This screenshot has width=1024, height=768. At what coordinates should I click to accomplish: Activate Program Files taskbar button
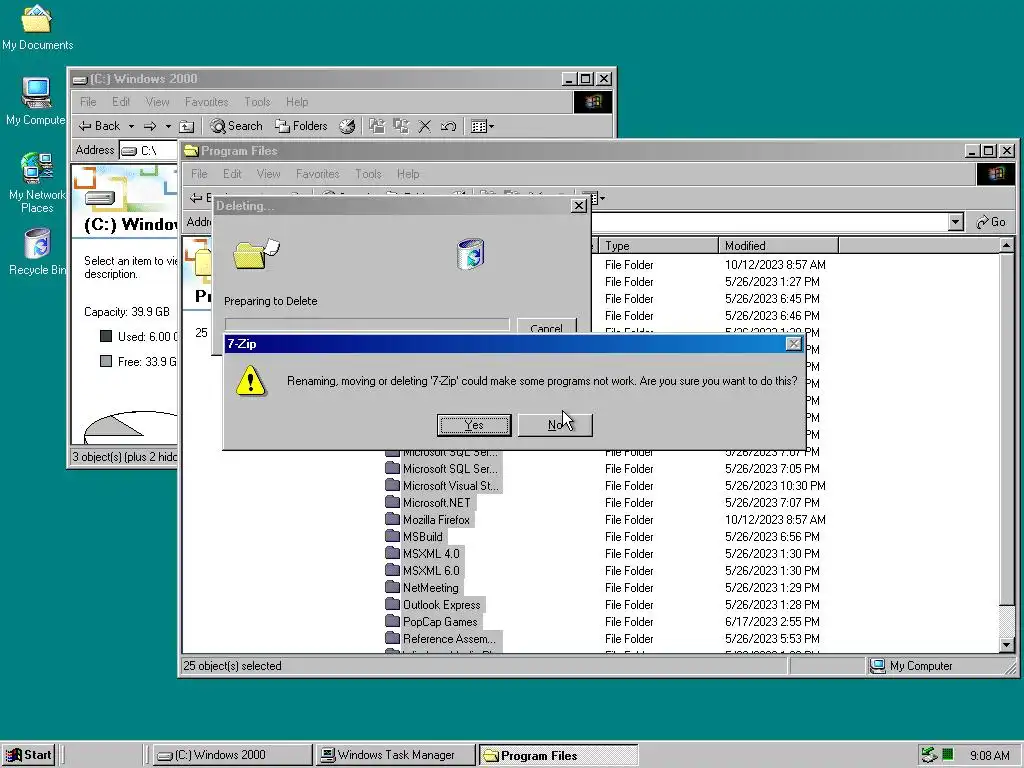558,755
